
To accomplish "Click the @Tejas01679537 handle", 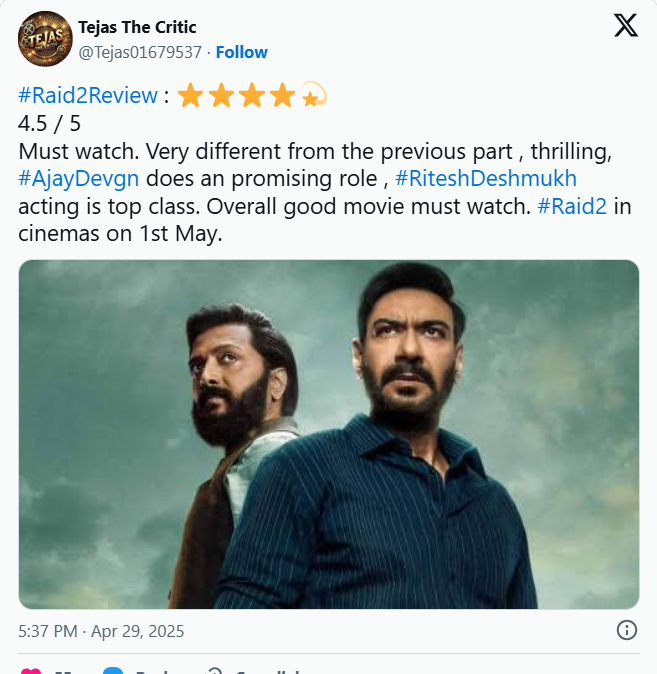I will (x=140, y=52).
